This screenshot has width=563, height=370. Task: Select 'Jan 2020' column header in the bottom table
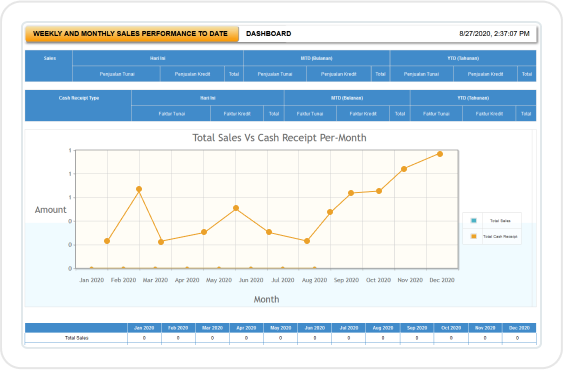(144, 328)
